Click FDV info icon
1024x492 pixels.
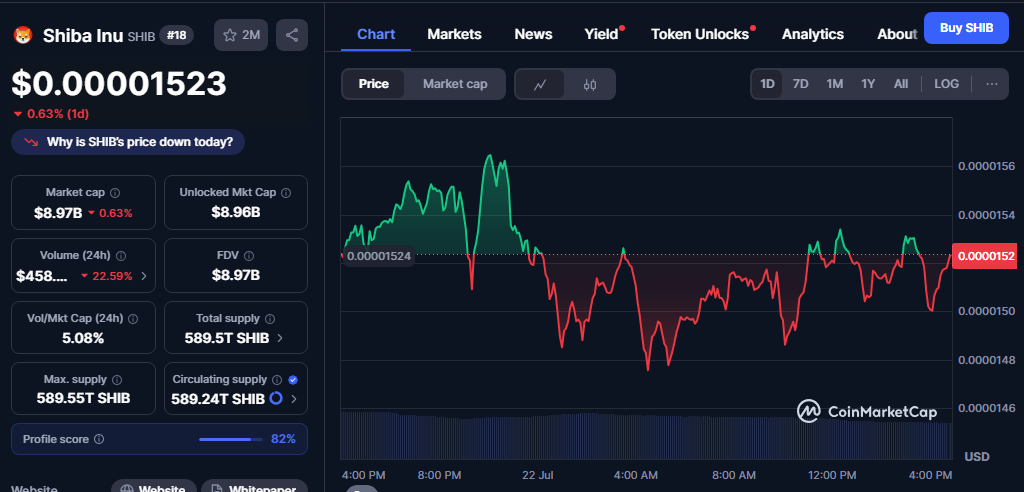pos(249,256)
